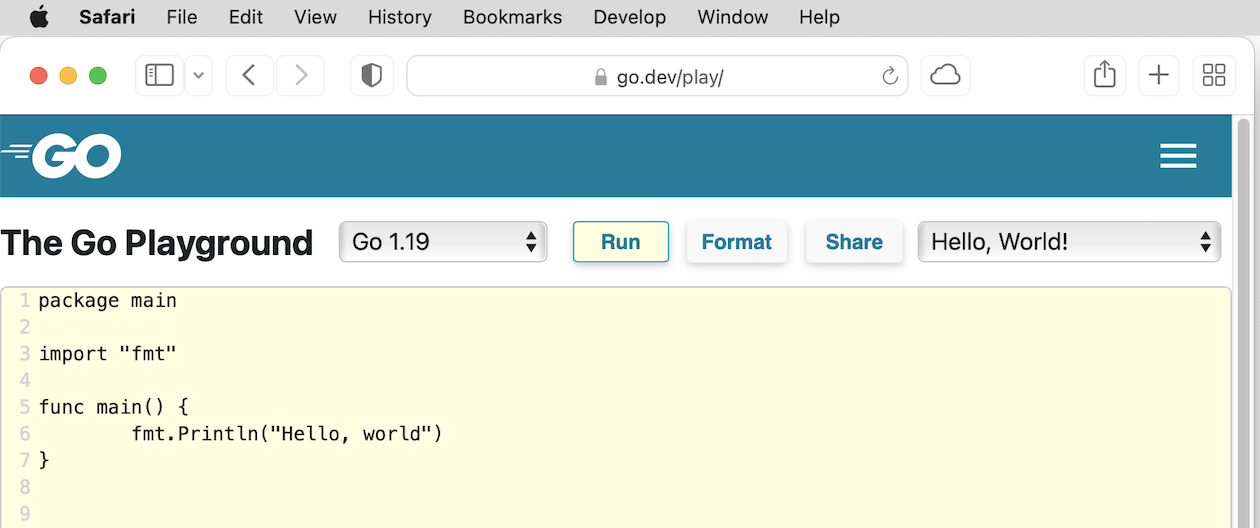This screenshot has height=528, width=1260.
Task: Click the 'package main' code line
Action: click(108, 300)
